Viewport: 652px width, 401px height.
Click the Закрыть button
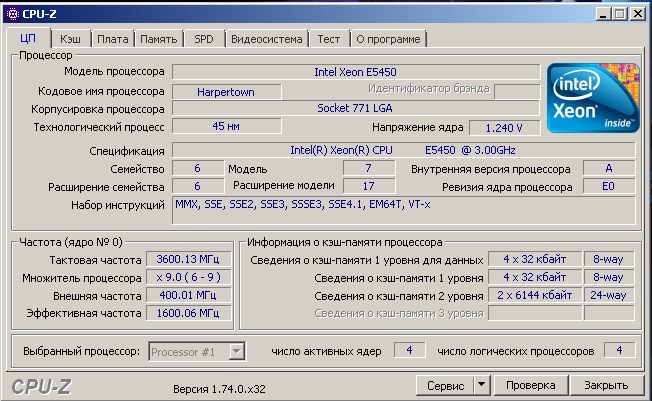pyautogui.click(x=606, y=385)
